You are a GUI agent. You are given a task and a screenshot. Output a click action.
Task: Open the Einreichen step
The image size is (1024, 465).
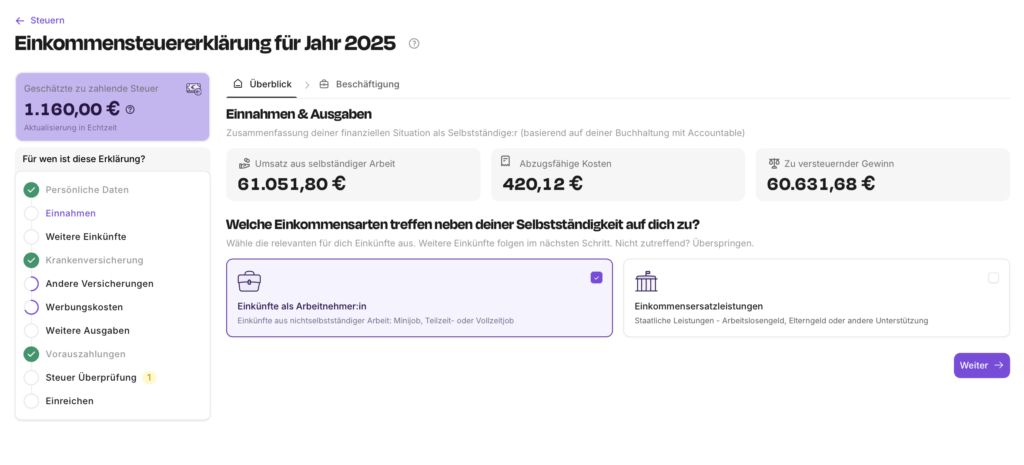point(69,401)
